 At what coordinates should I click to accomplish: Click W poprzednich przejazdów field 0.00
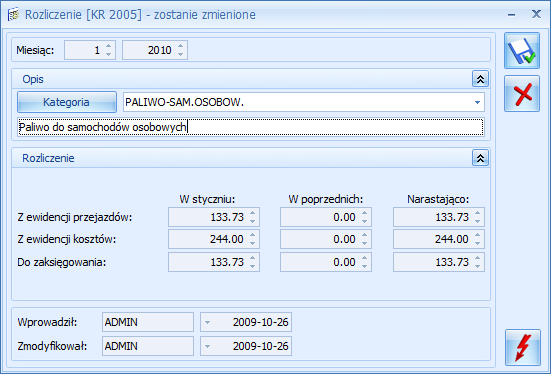tap(326, 217)
